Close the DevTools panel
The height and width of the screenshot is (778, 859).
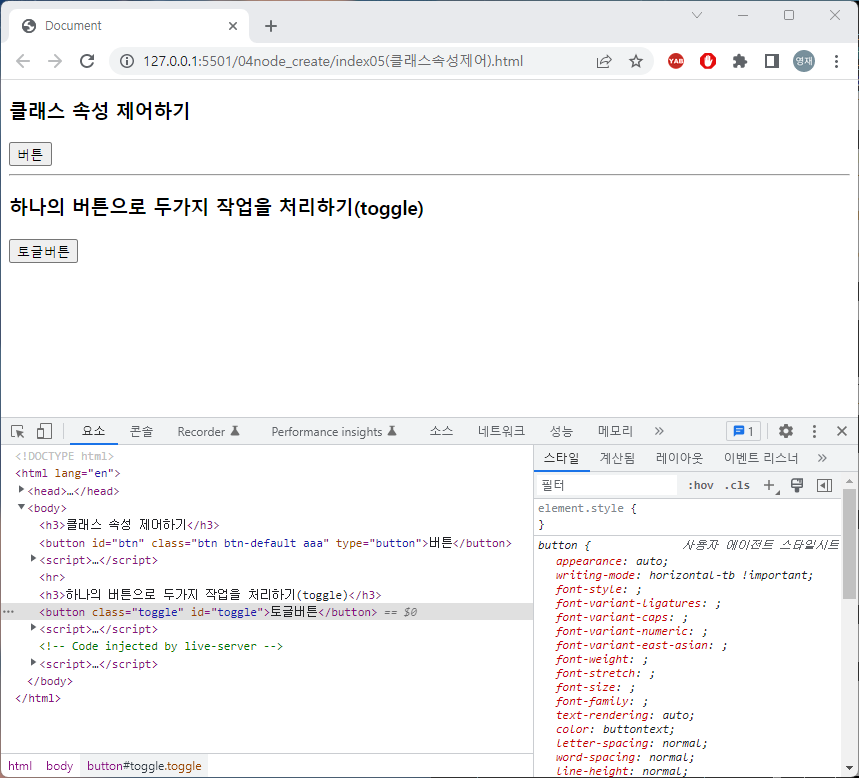tap(842, 431)
